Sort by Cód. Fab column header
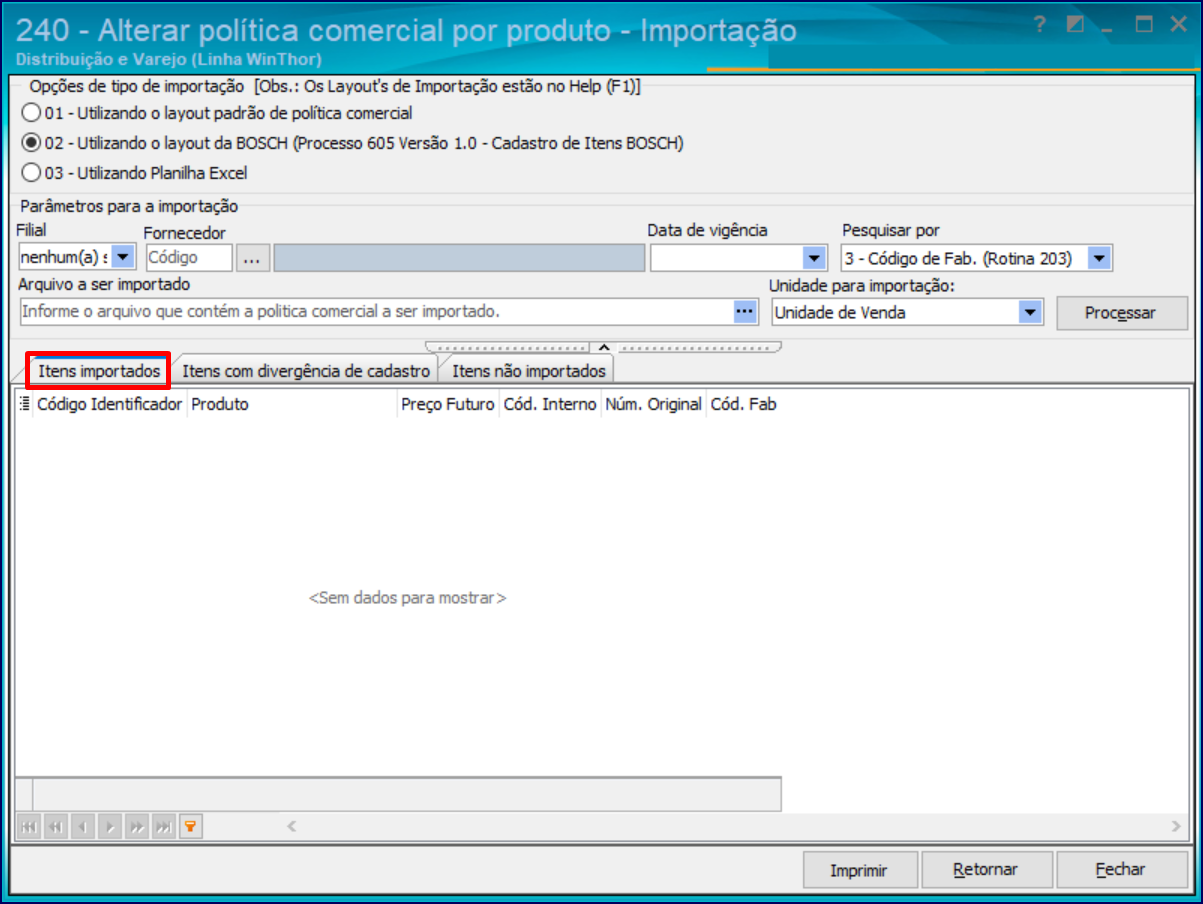This screenshot has width=1203, height=904. click(744, 404)
